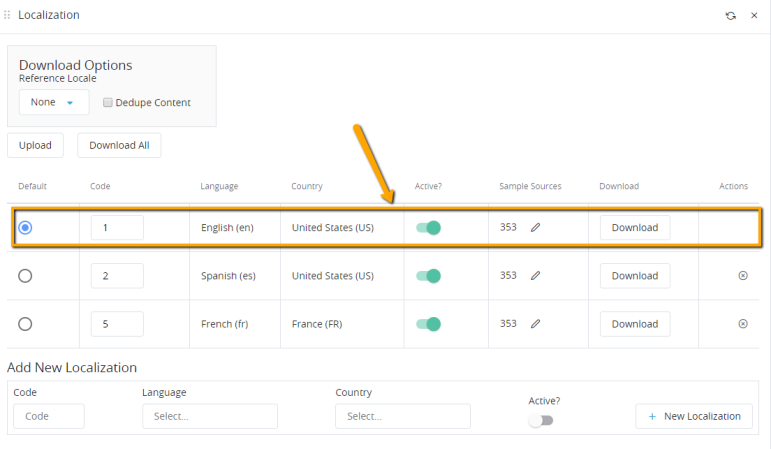Delete the French (fr) localization
This screenshot has width=771, height=449.
[743, 324]
